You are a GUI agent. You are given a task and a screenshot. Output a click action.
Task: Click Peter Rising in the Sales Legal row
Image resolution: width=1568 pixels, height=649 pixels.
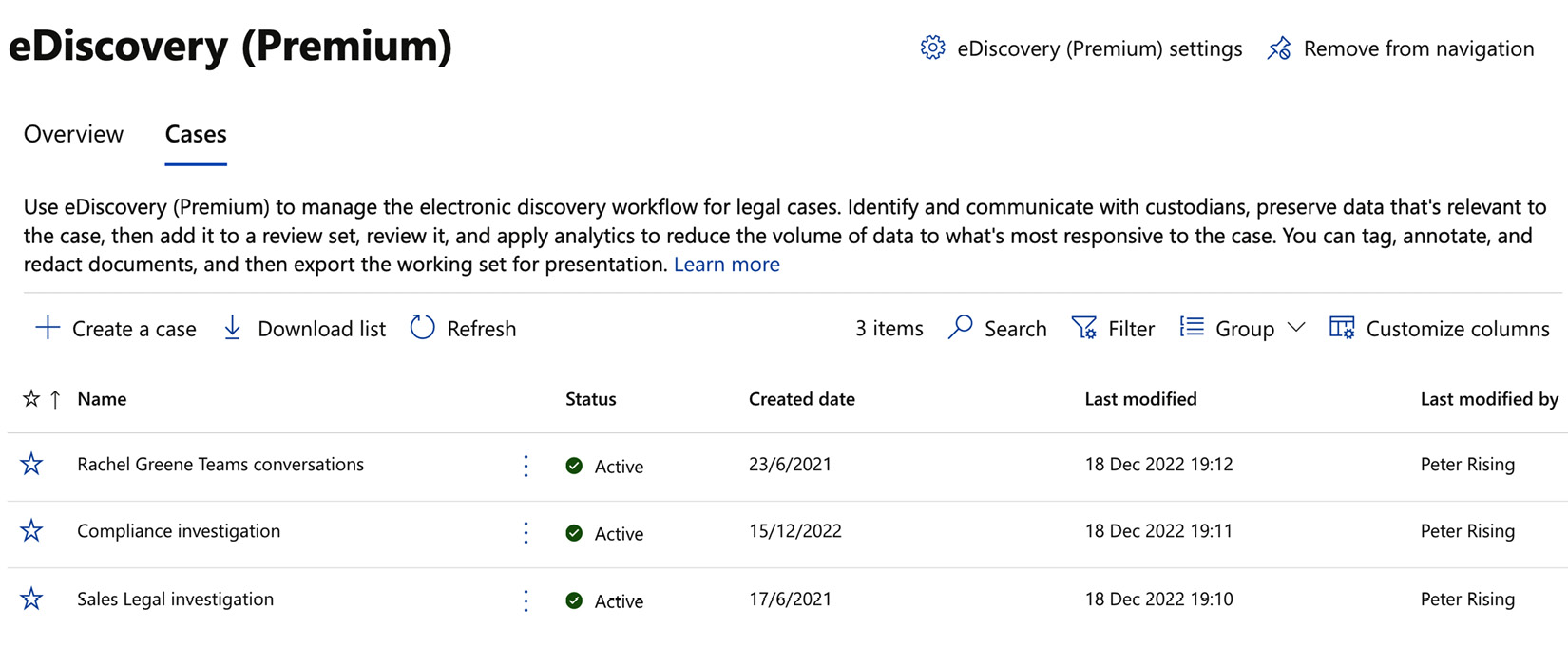coord(1467,599)
